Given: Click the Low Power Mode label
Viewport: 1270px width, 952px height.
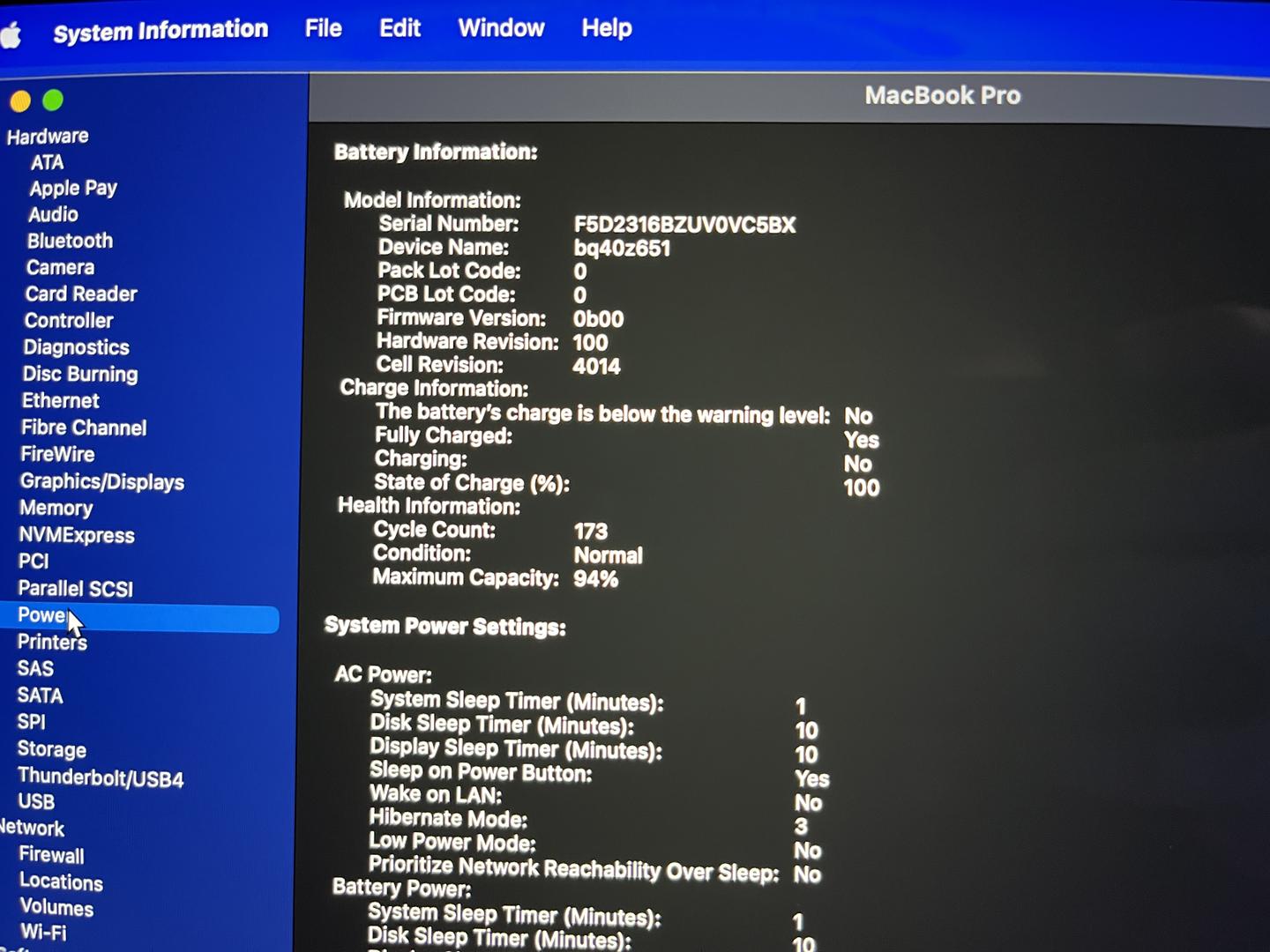Looking at the screenshot, I should (452, 843).
